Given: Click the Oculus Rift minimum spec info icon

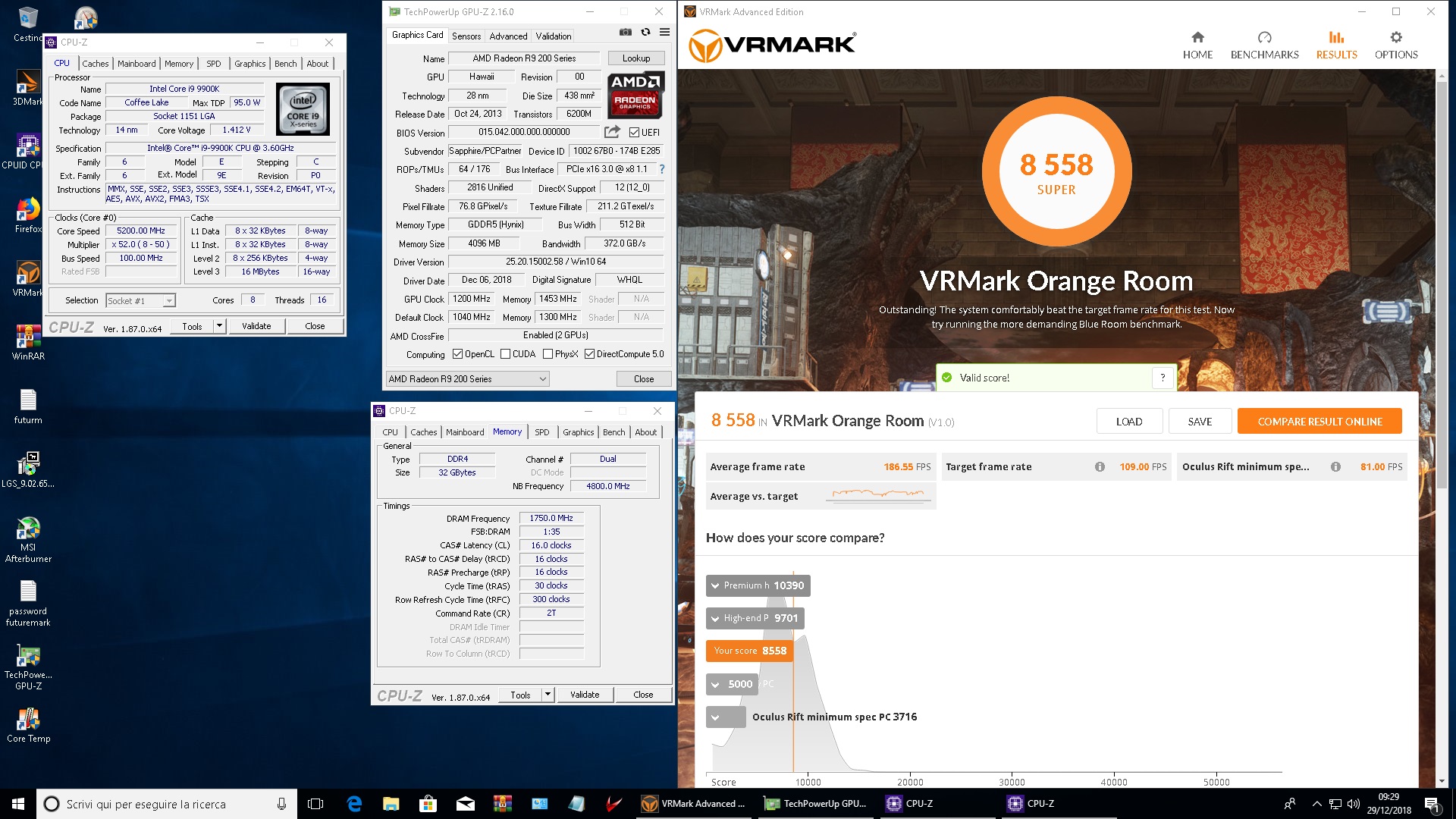Looking at the screenshot, I should [1335, 467].
